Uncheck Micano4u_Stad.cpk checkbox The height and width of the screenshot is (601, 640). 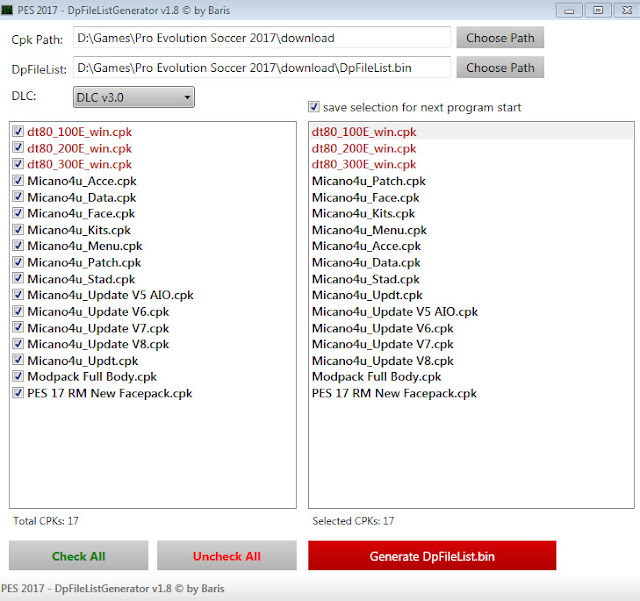[18, 278]
